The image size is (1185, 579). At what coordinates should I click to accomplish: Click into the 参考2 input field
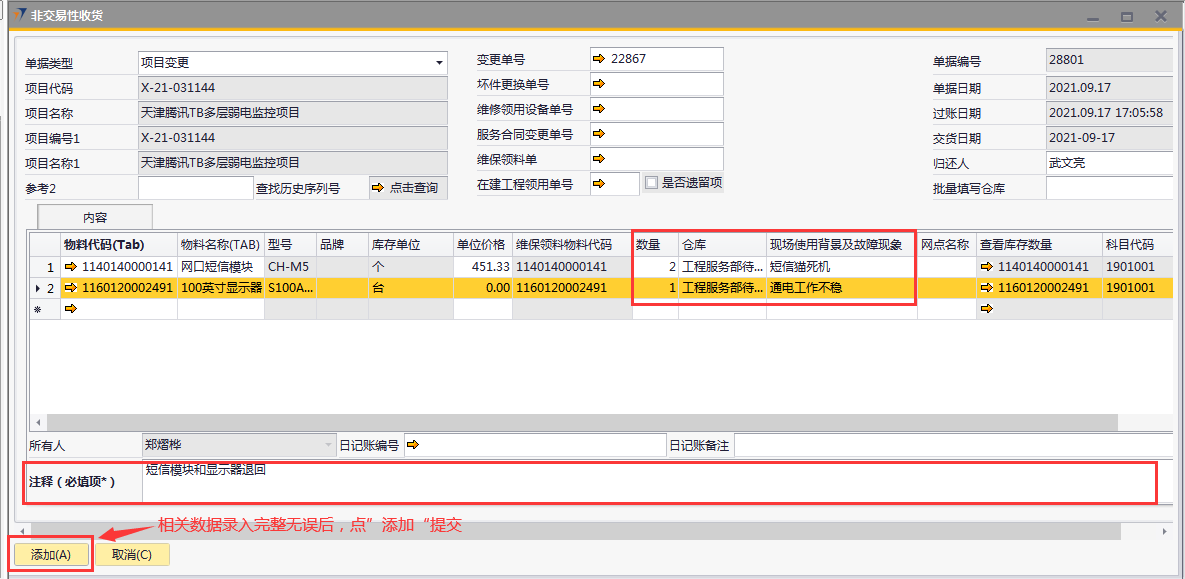pyautogui.click(x=195, y=188)
